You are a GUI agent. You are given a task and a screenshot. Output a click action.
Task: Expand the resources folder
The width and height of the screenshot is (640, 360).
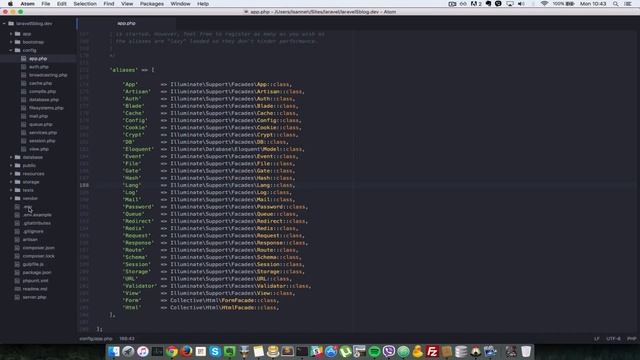click(11, 173)
